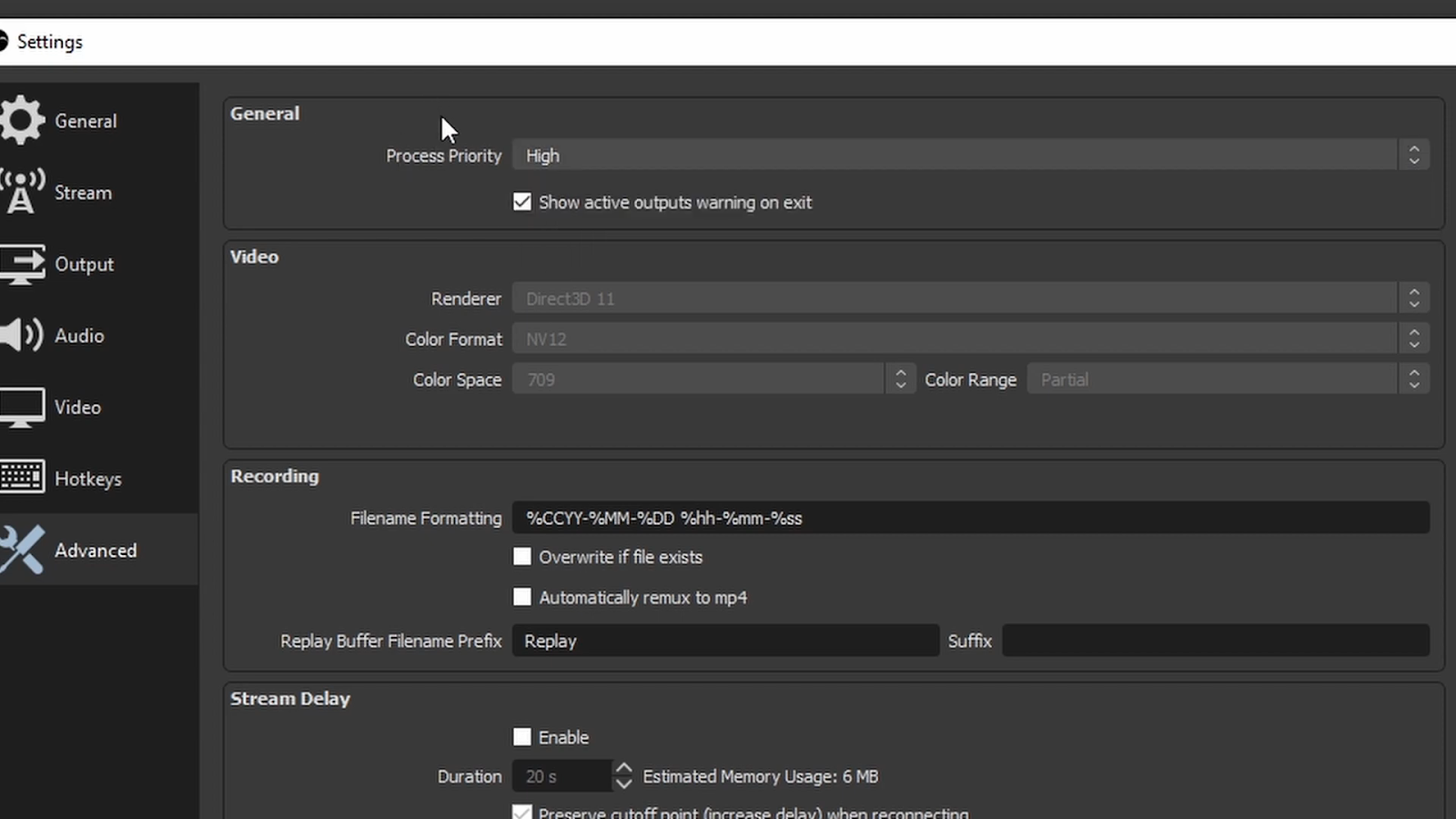Viewport: 1456px width, 819px height.
Task: Select the Advanced tools icon
Action: (x=23, y=550)
